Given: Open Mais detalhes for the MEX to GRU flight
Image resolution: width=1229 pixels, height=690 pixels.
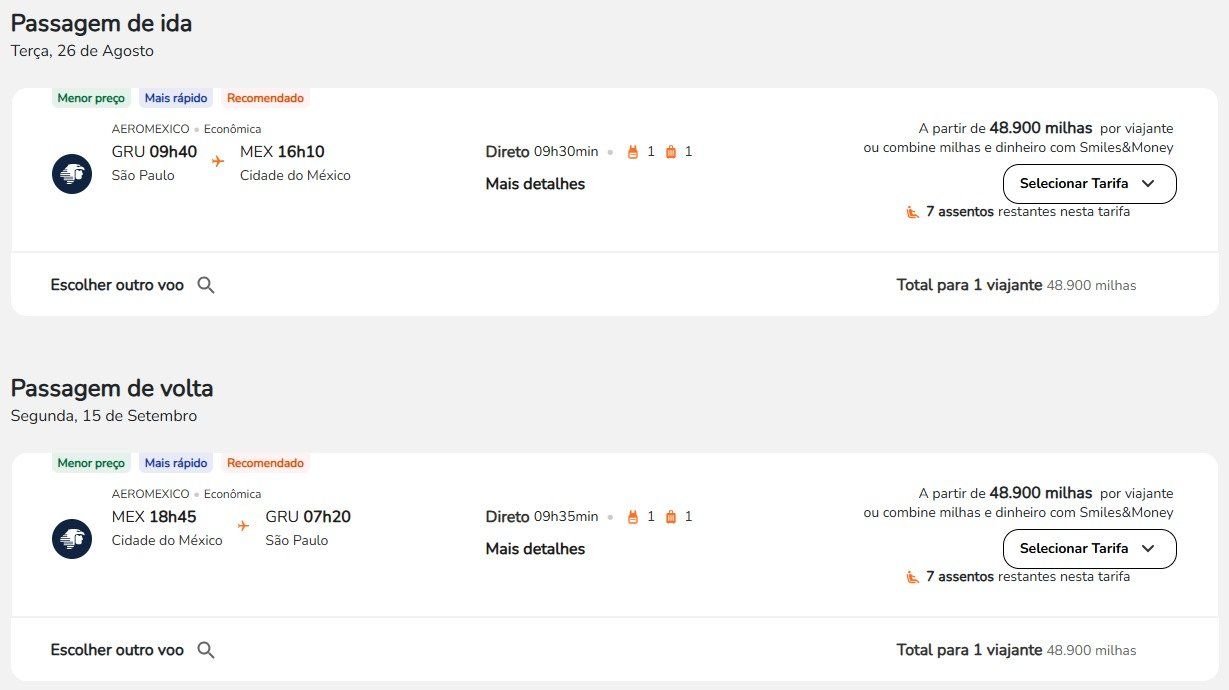Looking at the screenshot, I should [535, 549].
